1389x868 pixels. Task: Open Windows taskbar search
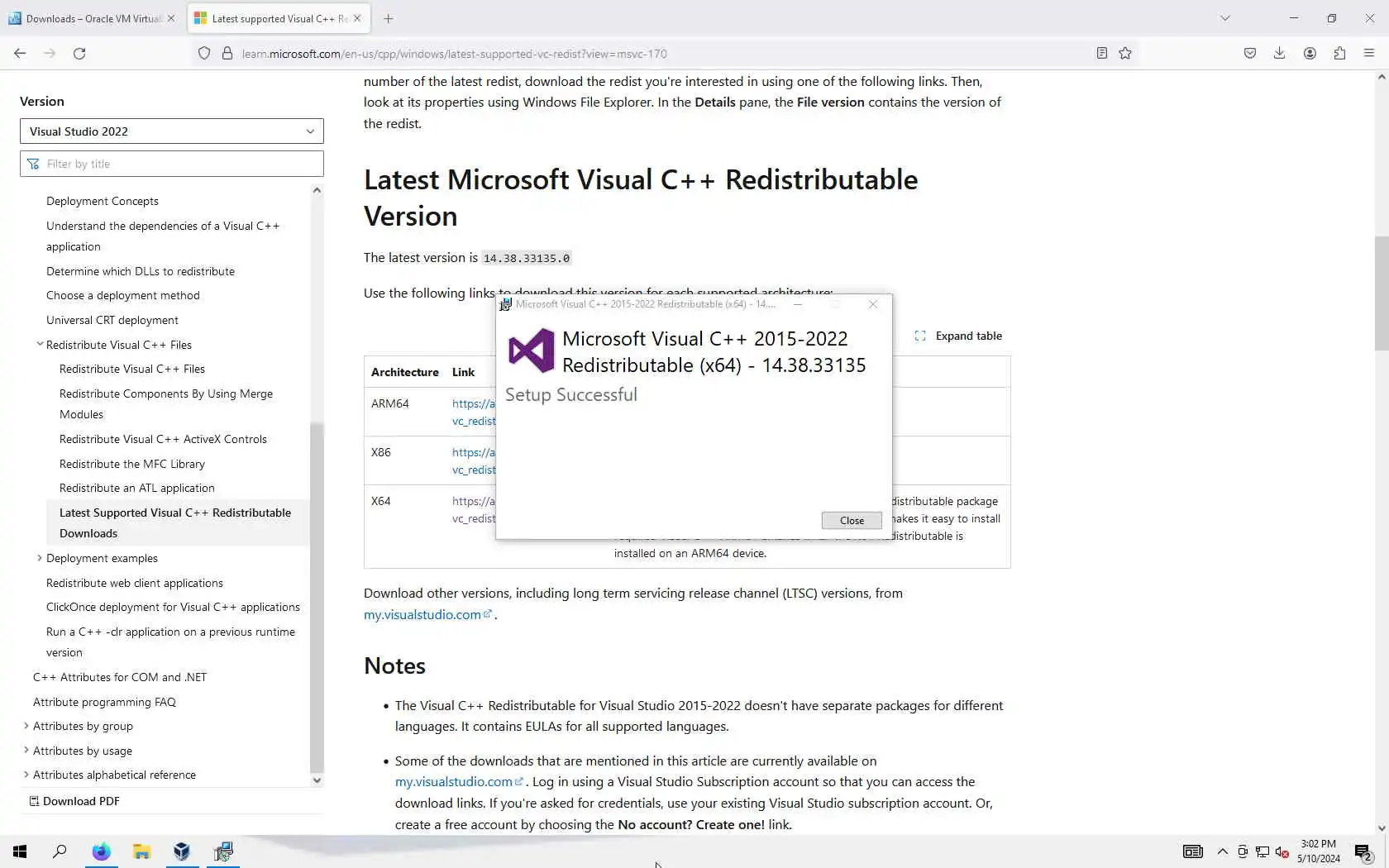point(60,851)
